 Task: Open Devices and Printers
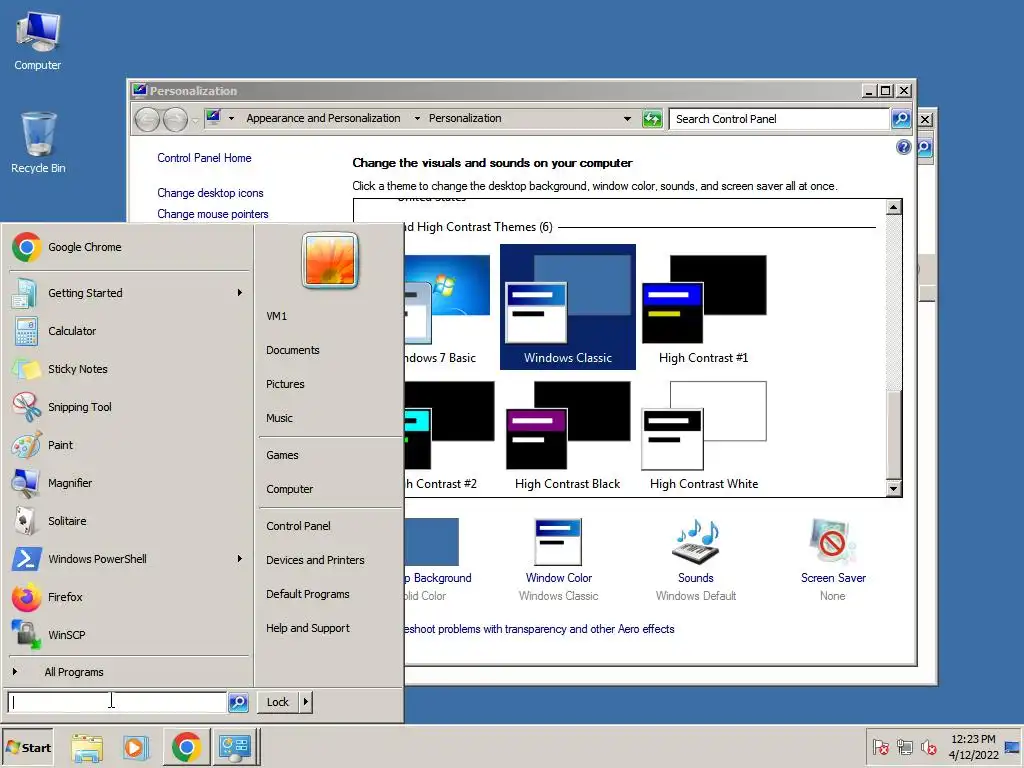coord(315,560)
